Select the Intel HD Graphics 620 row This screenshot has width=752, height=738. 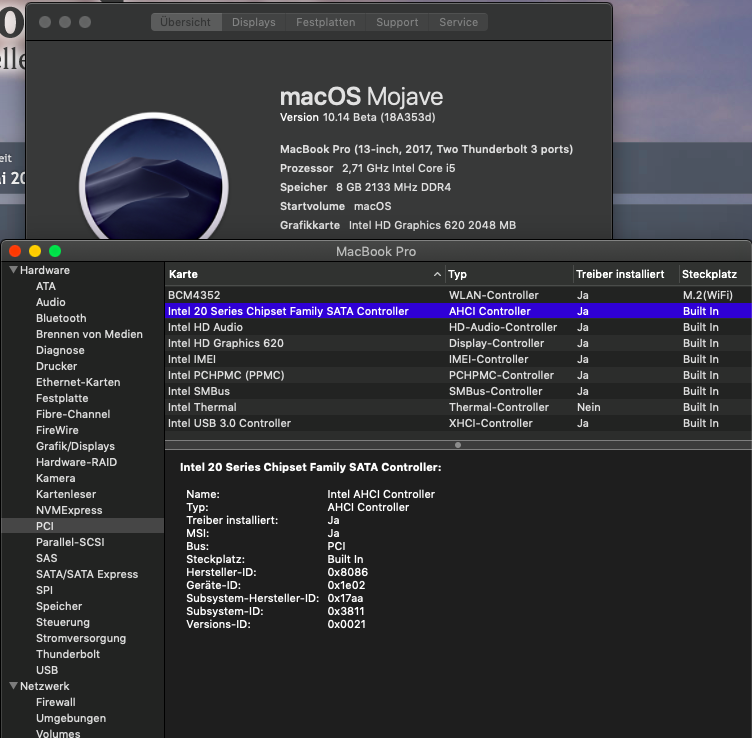tap(300, 343)
